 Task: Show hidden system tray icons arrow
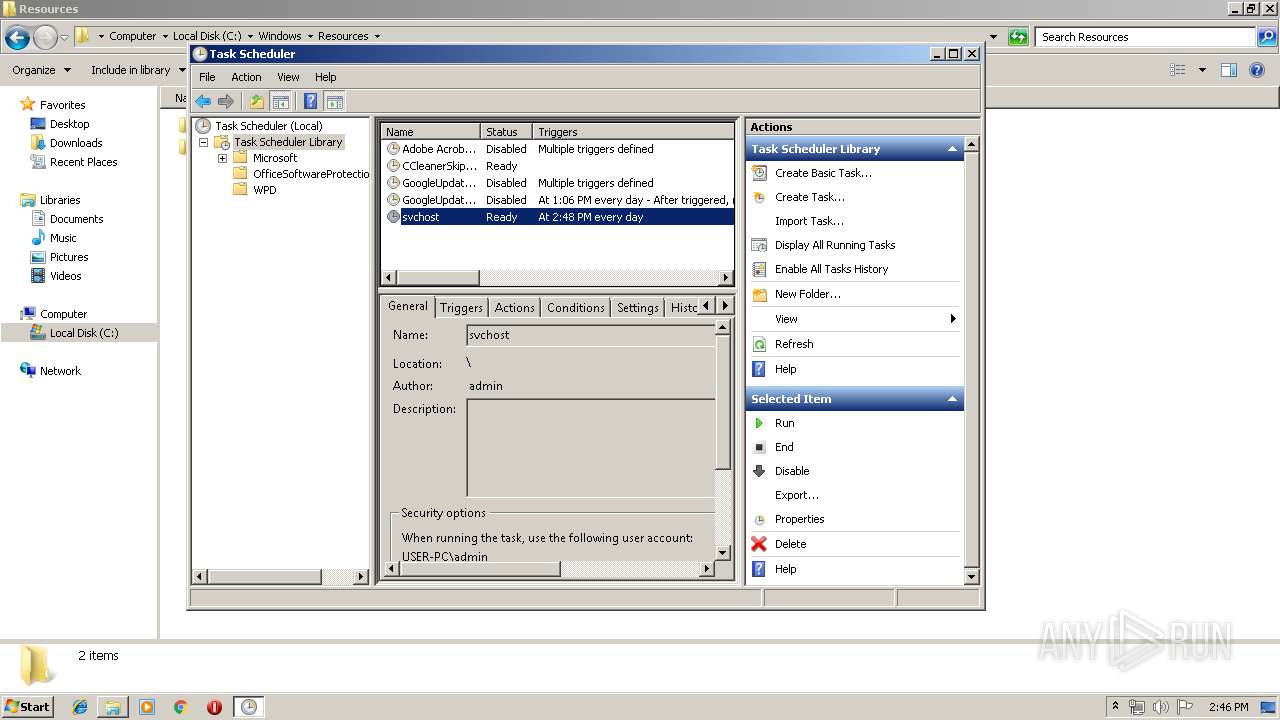(1116, 707)
